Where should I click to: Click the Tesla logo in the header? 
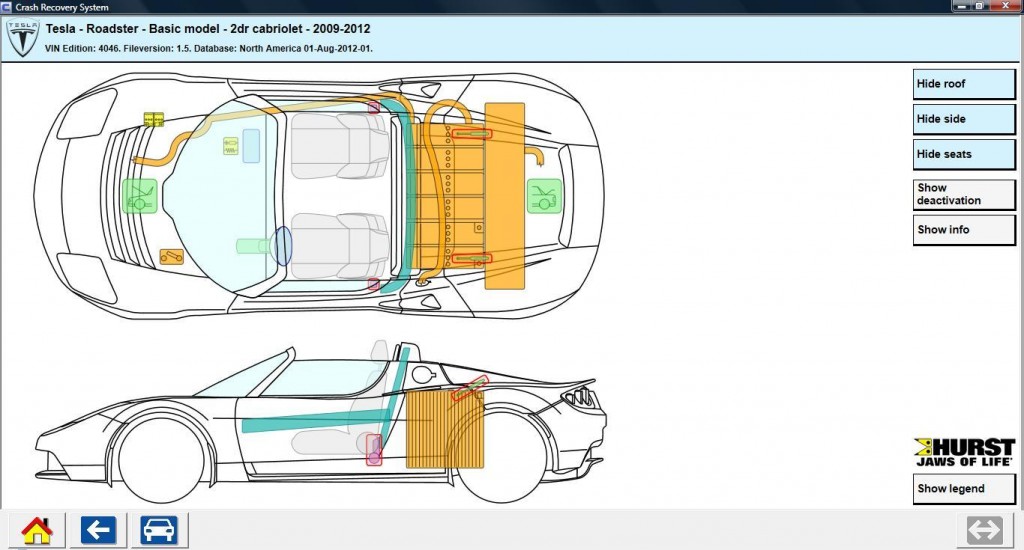pyautogui.click(x=21, y=36)
